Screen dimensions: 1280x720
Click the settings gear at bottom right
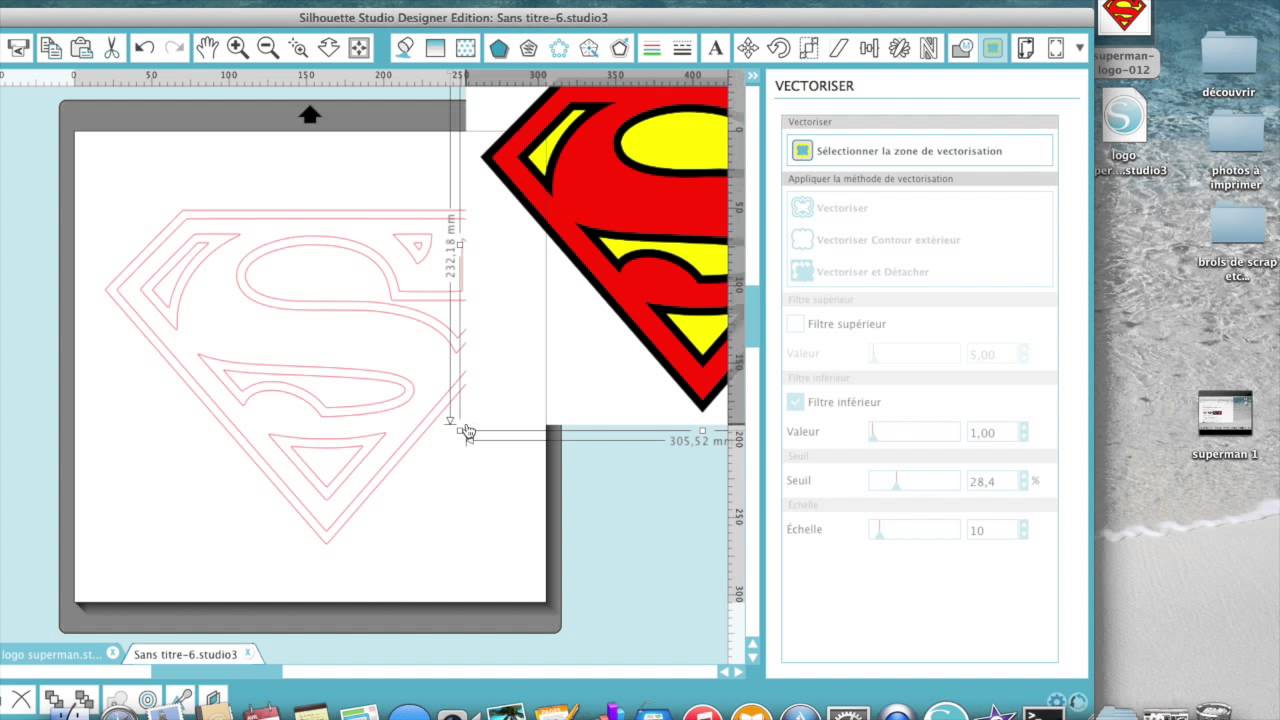(1056, 701)
